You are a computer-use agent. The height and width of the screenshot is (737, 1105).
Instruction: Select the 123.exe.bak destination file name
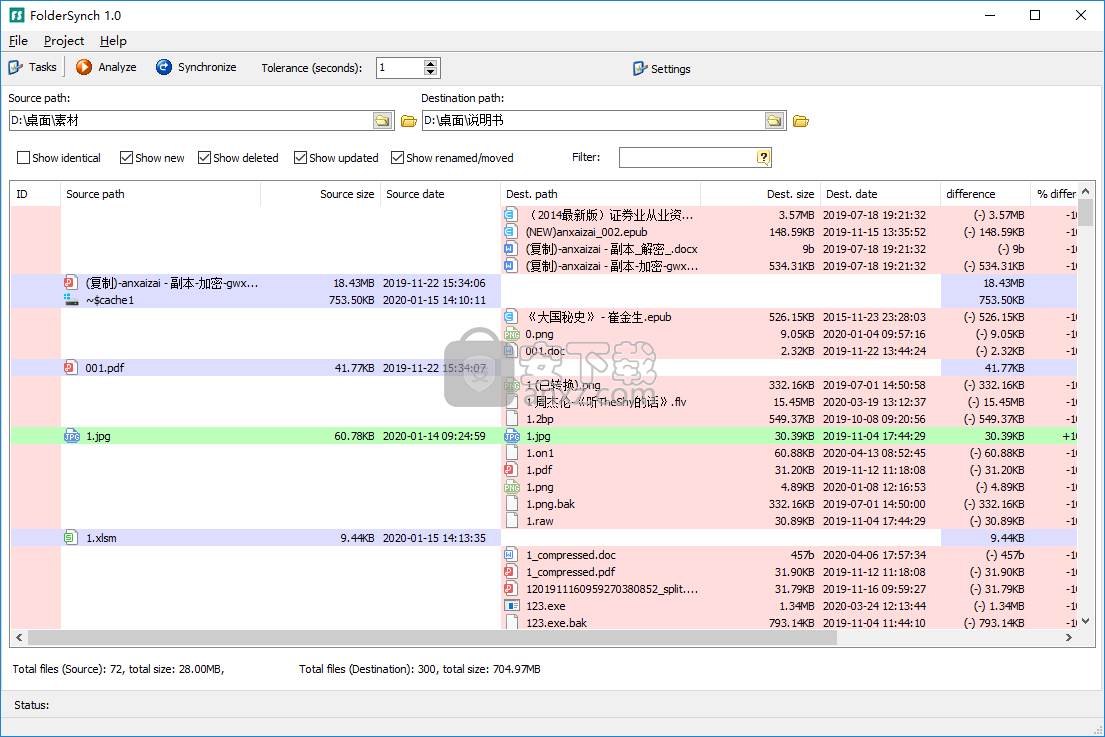click(x=557, y=623)
